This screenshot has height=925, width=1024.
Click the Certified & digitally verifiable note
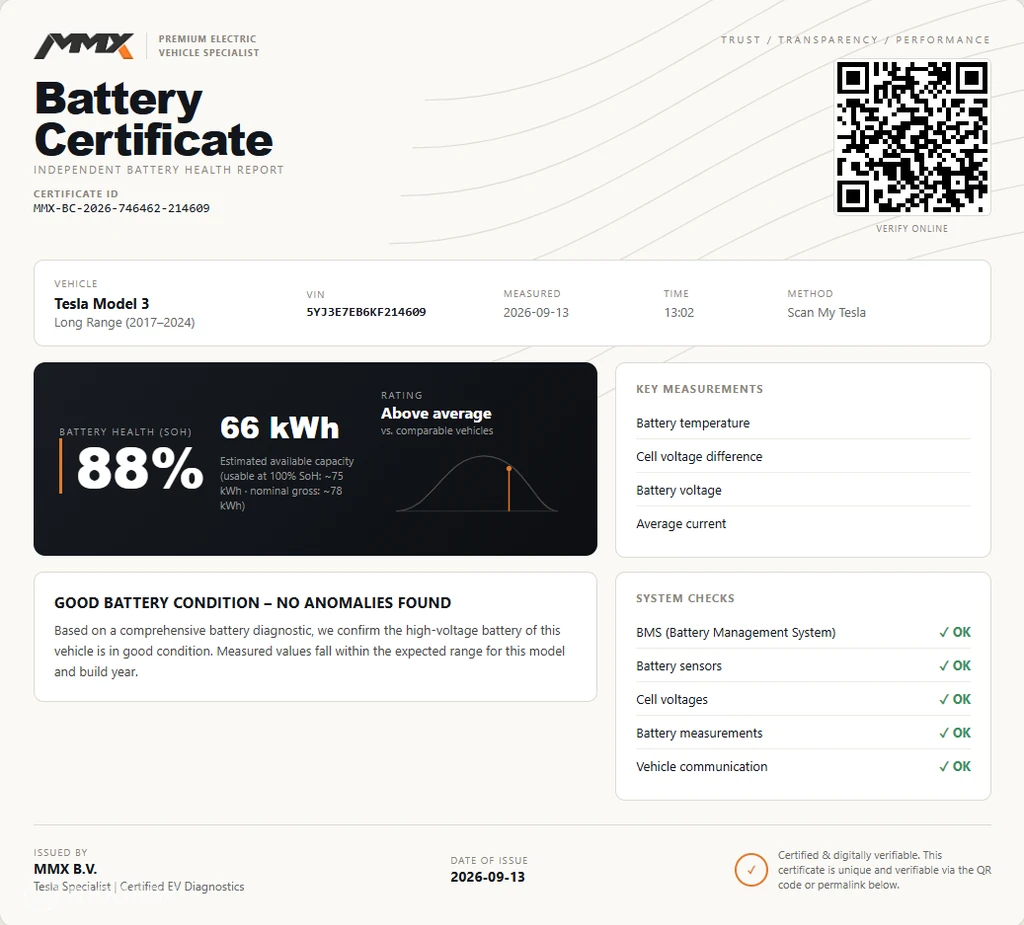(x=884, y=870)
